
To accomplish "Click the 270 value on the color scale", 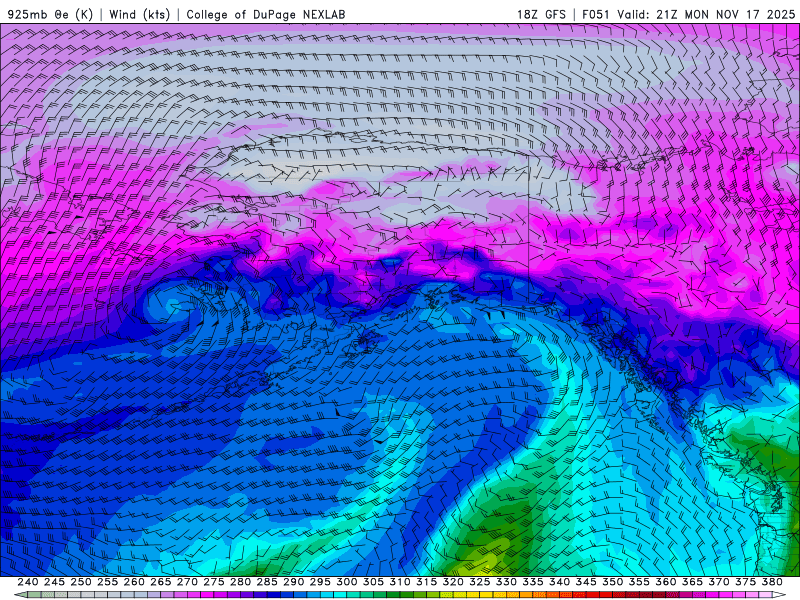I will [187, 582].
